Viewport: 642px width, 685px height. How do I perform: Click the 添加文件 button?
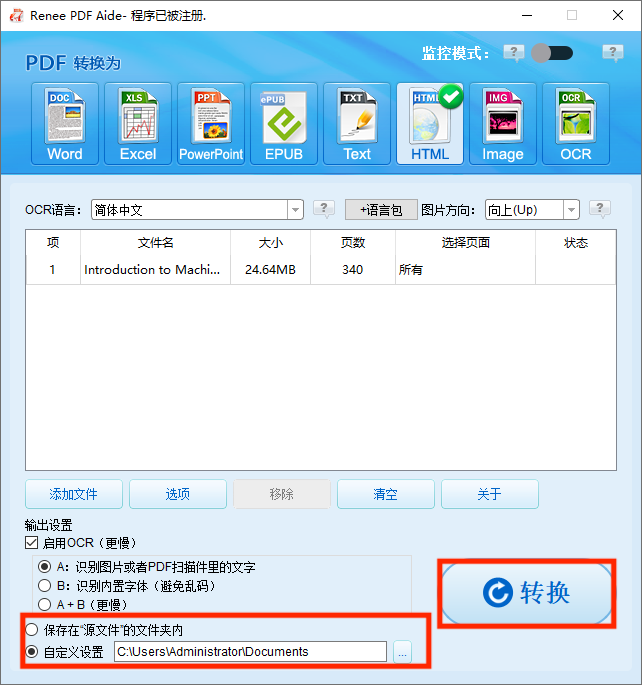[74, 494]
